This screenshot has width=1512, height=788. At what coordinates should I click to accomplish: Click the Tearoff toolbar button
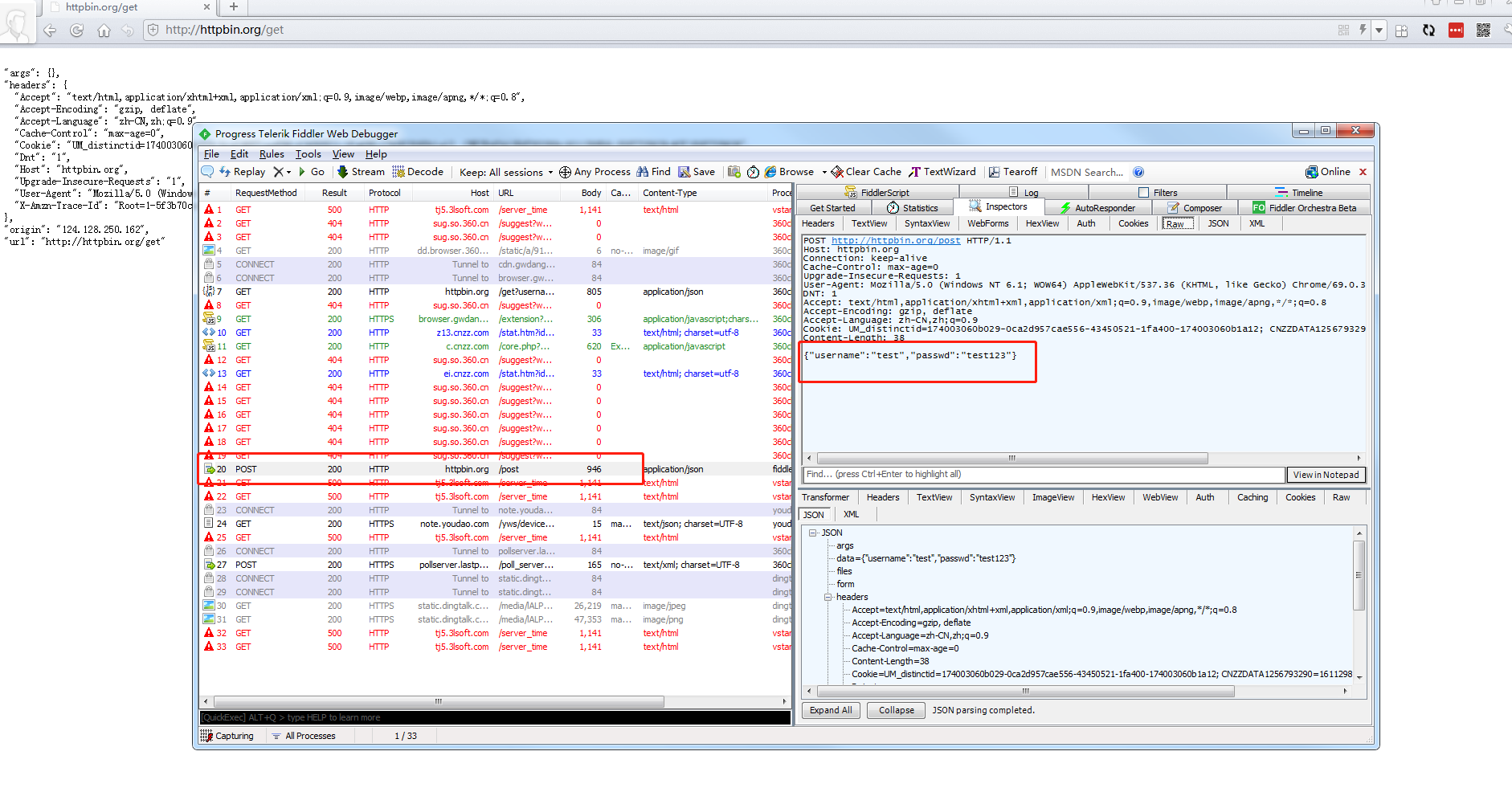click(1013, 172)
